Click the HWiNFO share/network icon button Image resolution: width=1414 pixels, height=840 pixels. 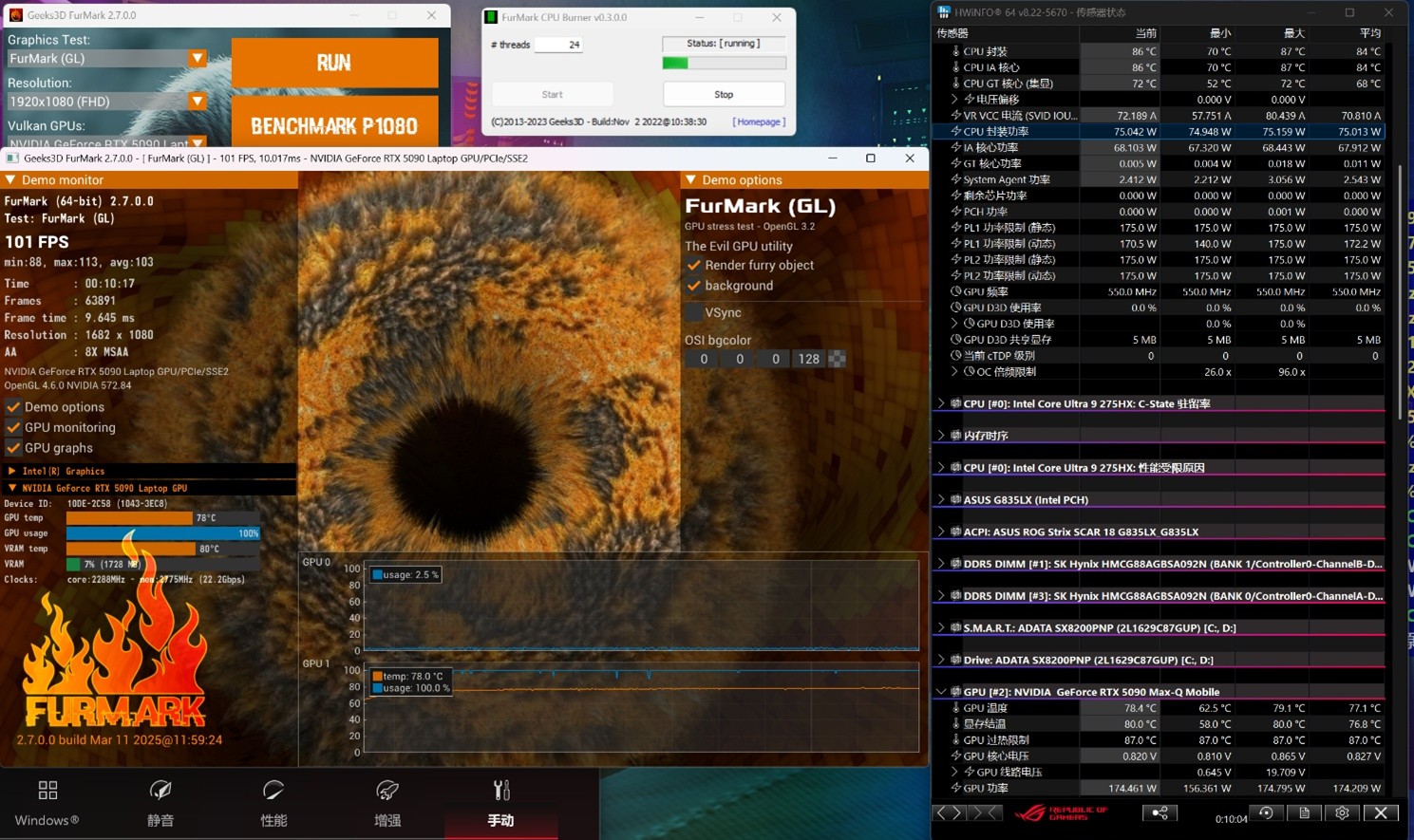(x=1159, y=813)
